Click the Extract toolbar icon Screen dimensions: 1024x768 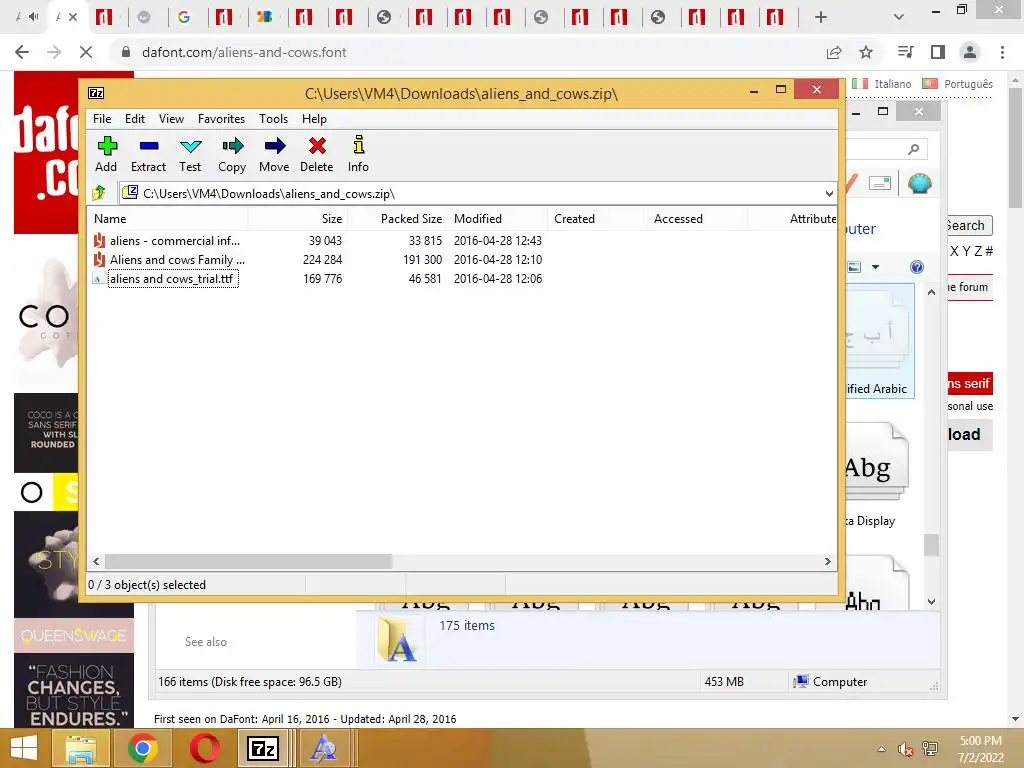tap(149, 154)
